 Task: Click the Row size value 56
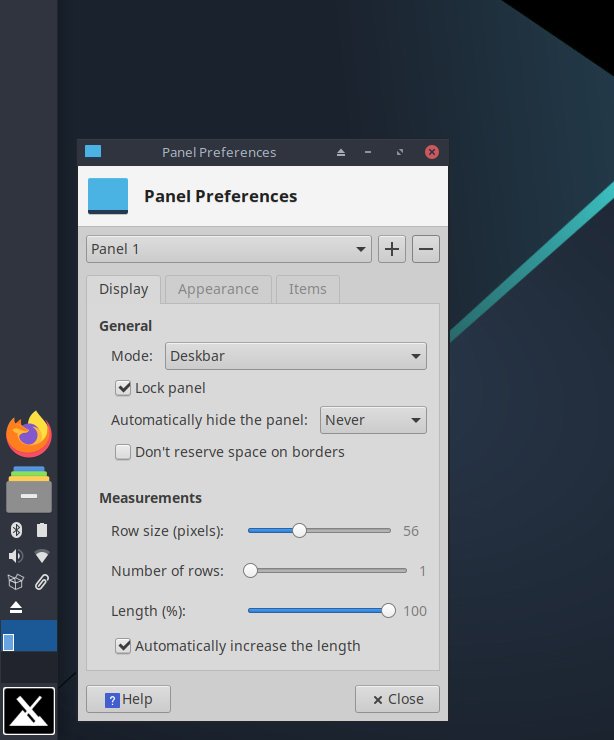tap(411, 531)
